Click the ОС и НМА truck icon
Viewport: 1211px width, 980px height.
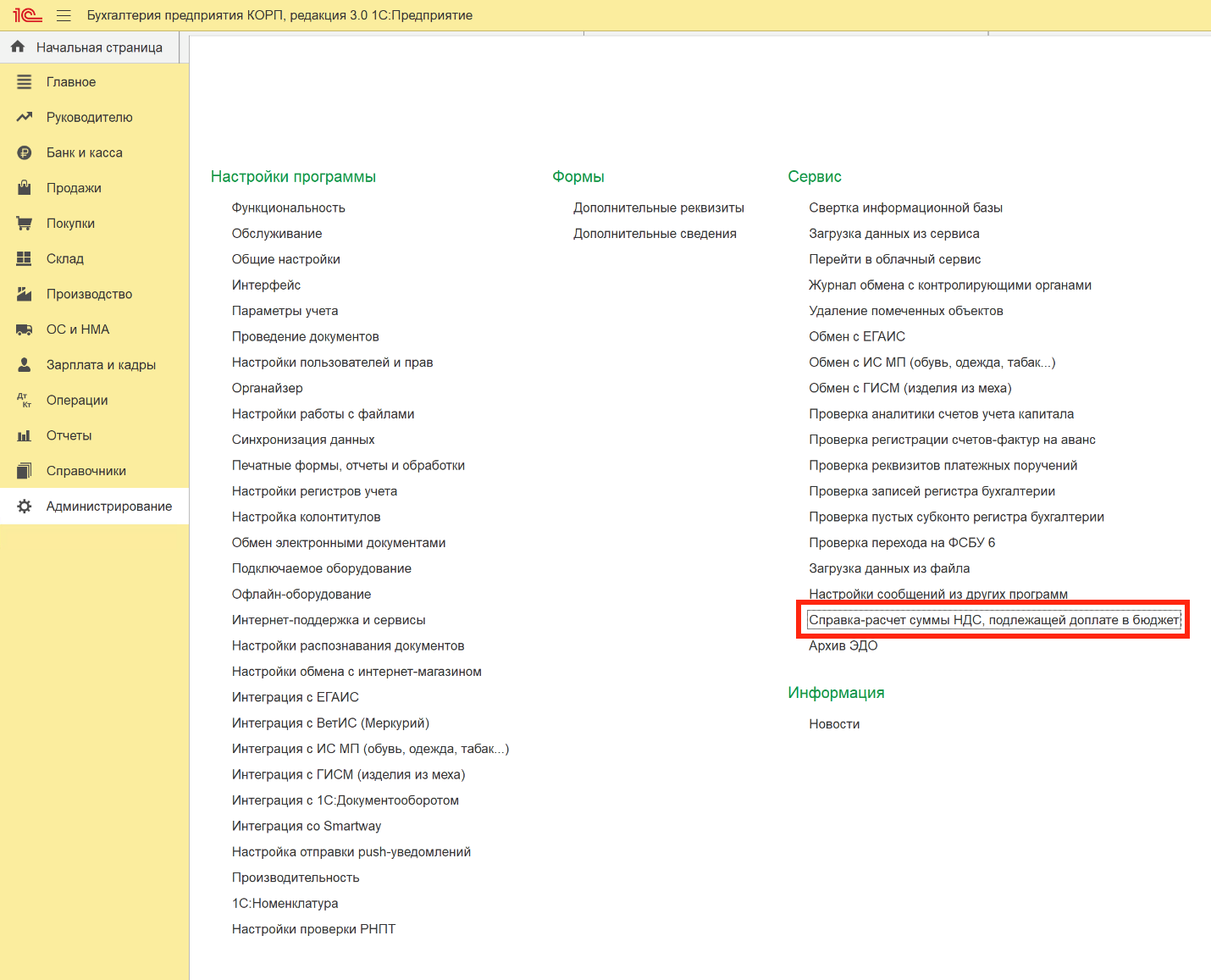24,329
